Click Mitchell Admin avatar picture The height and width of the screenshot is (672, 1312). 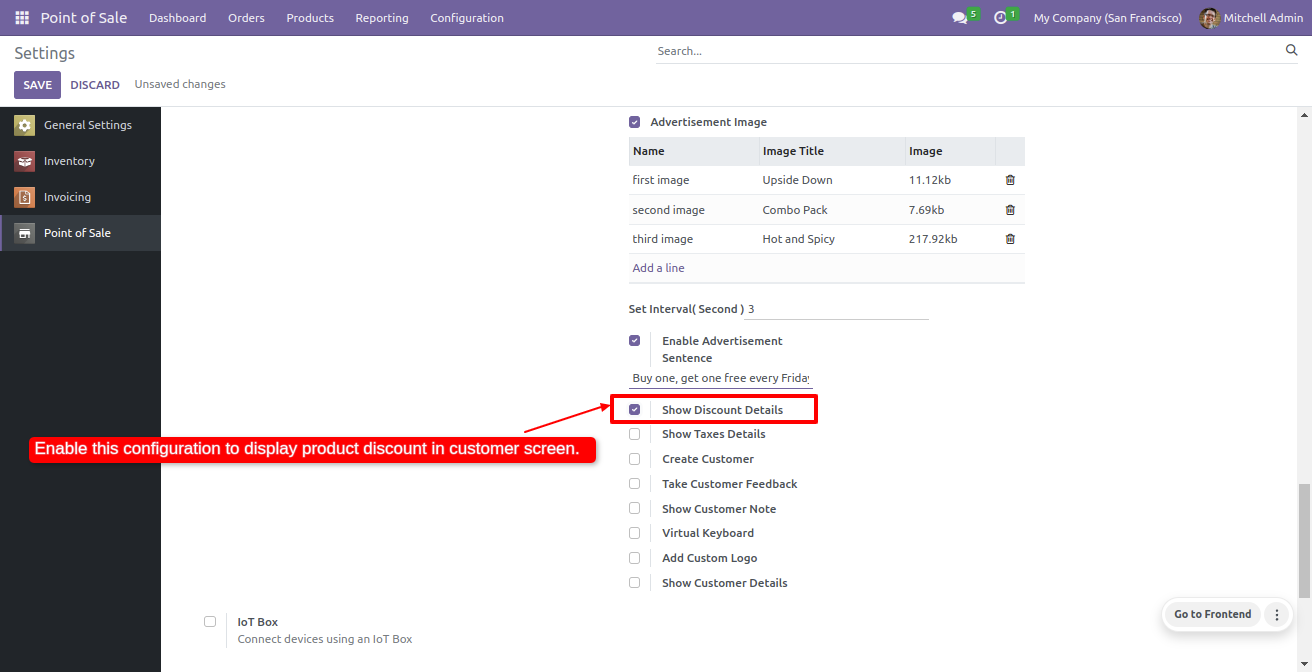coord(1209,18)
